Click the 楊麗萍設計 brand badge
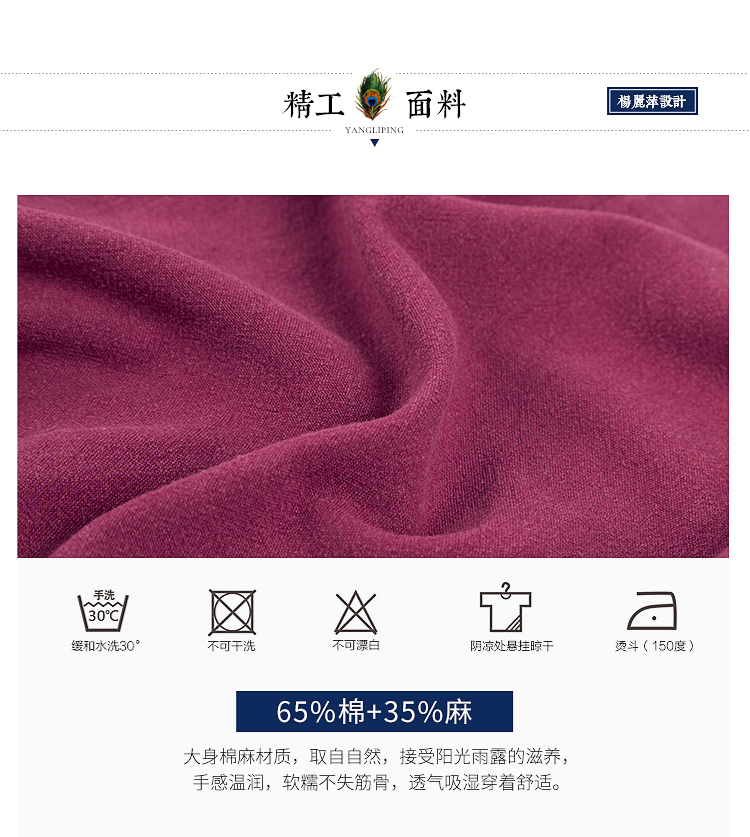 (x=652, y=101)
